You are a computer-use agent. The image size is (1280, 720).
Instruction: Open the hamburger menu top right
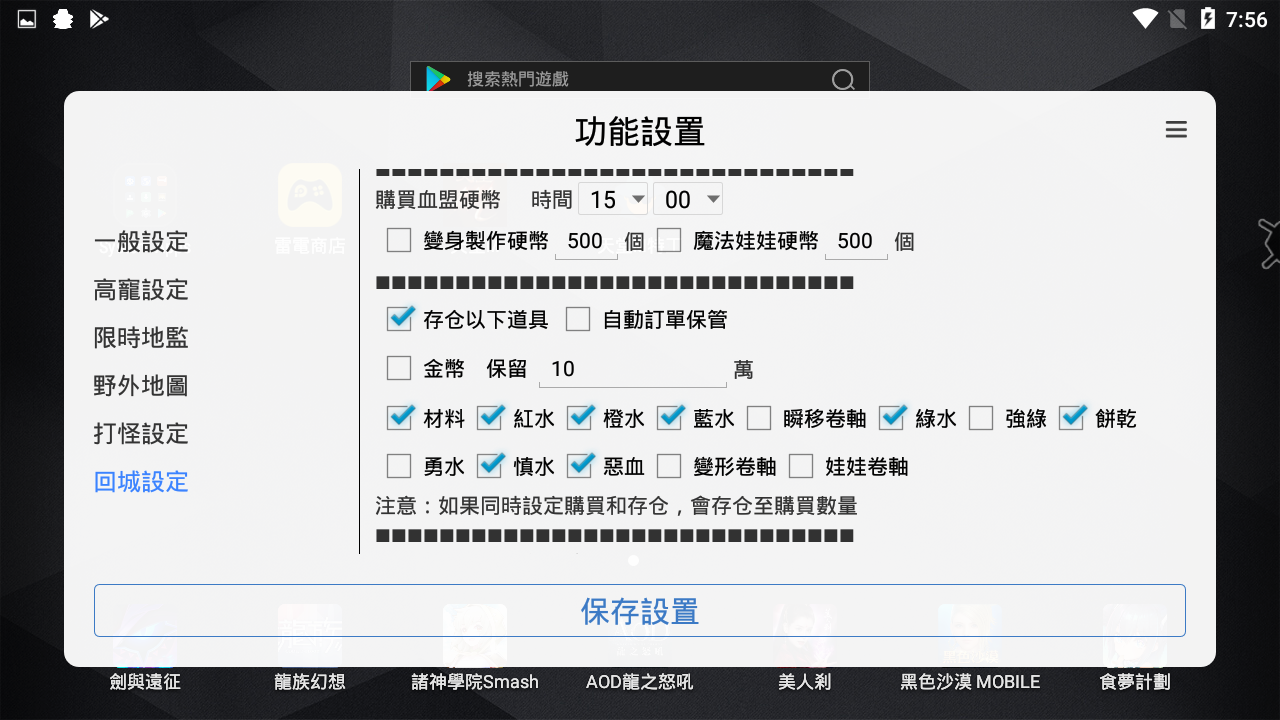pyautogui.click(x=1176, y=129)
